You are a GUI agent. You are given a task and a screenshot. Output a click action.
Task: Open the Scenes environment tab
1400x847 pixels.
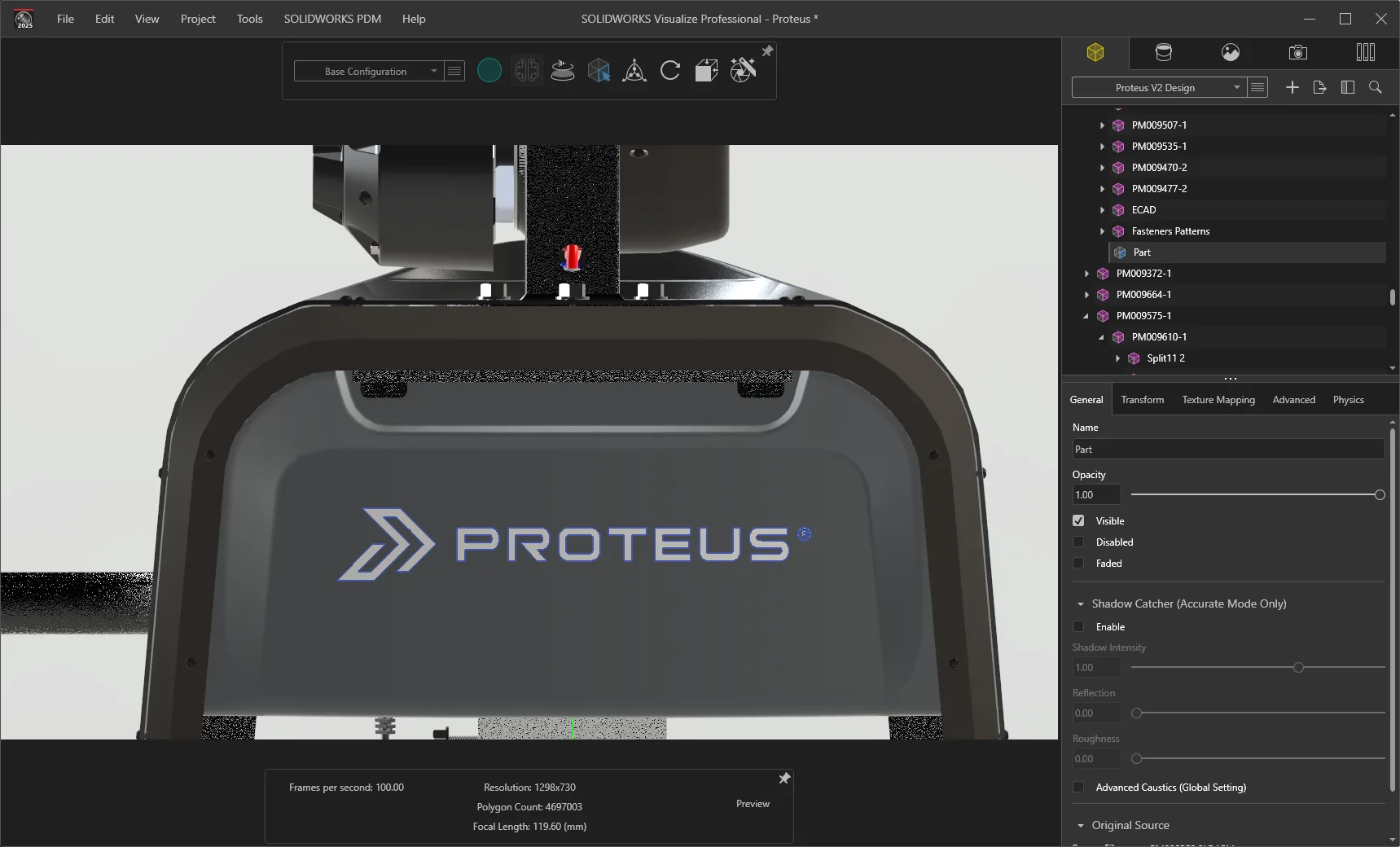1231,53
